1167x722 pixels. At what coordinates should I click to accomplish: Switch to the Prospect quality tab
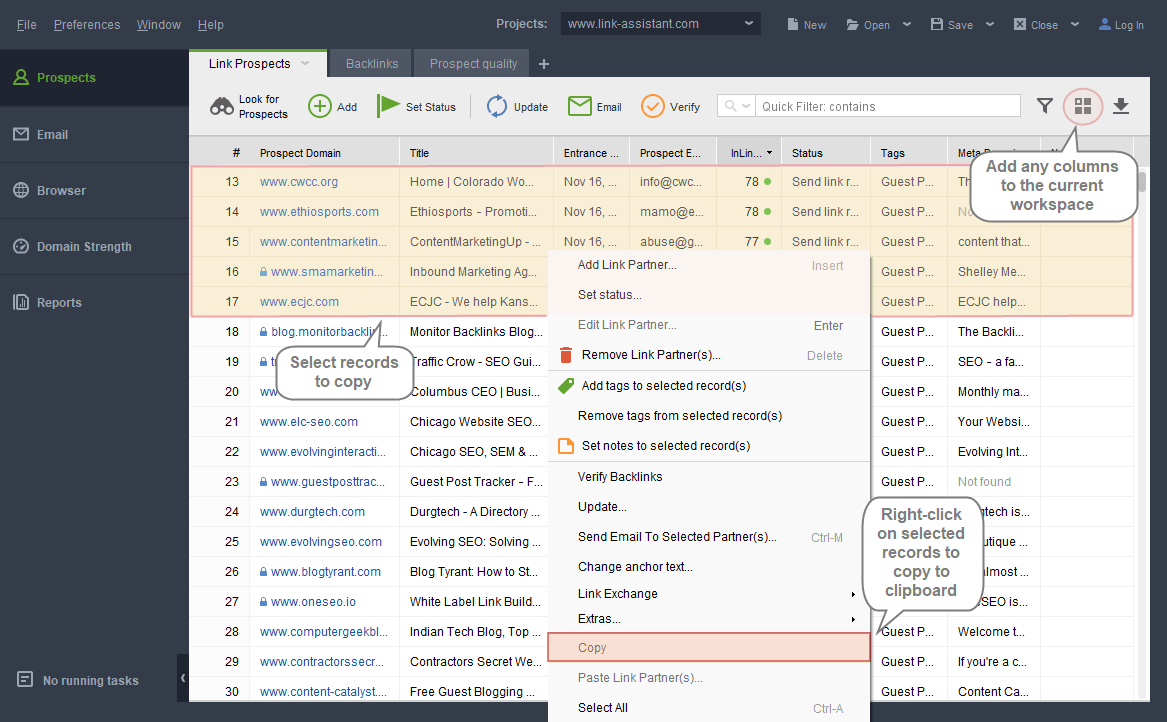click(x=473, y=64)
